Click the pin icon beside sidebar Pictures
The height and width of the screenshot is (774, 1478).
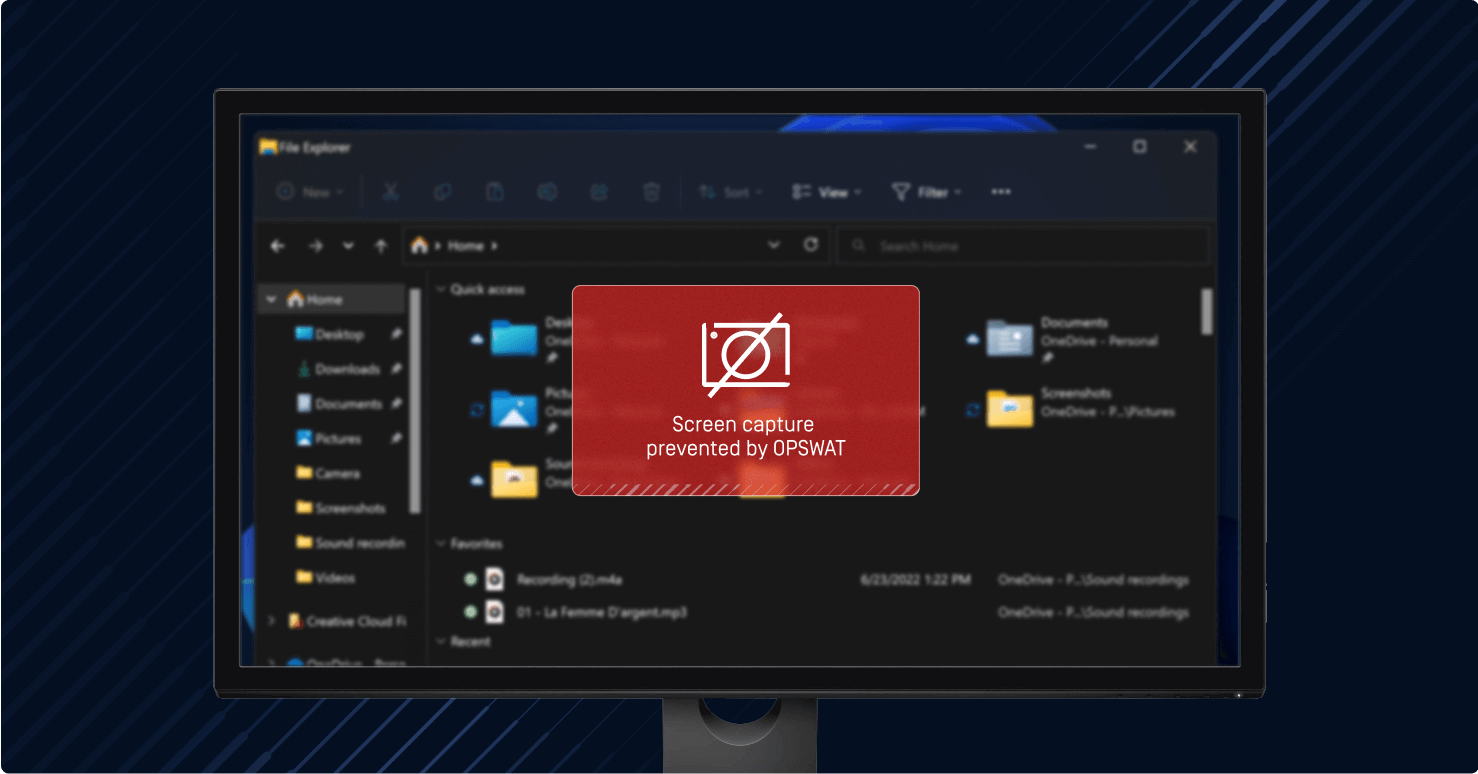(396, 439)
